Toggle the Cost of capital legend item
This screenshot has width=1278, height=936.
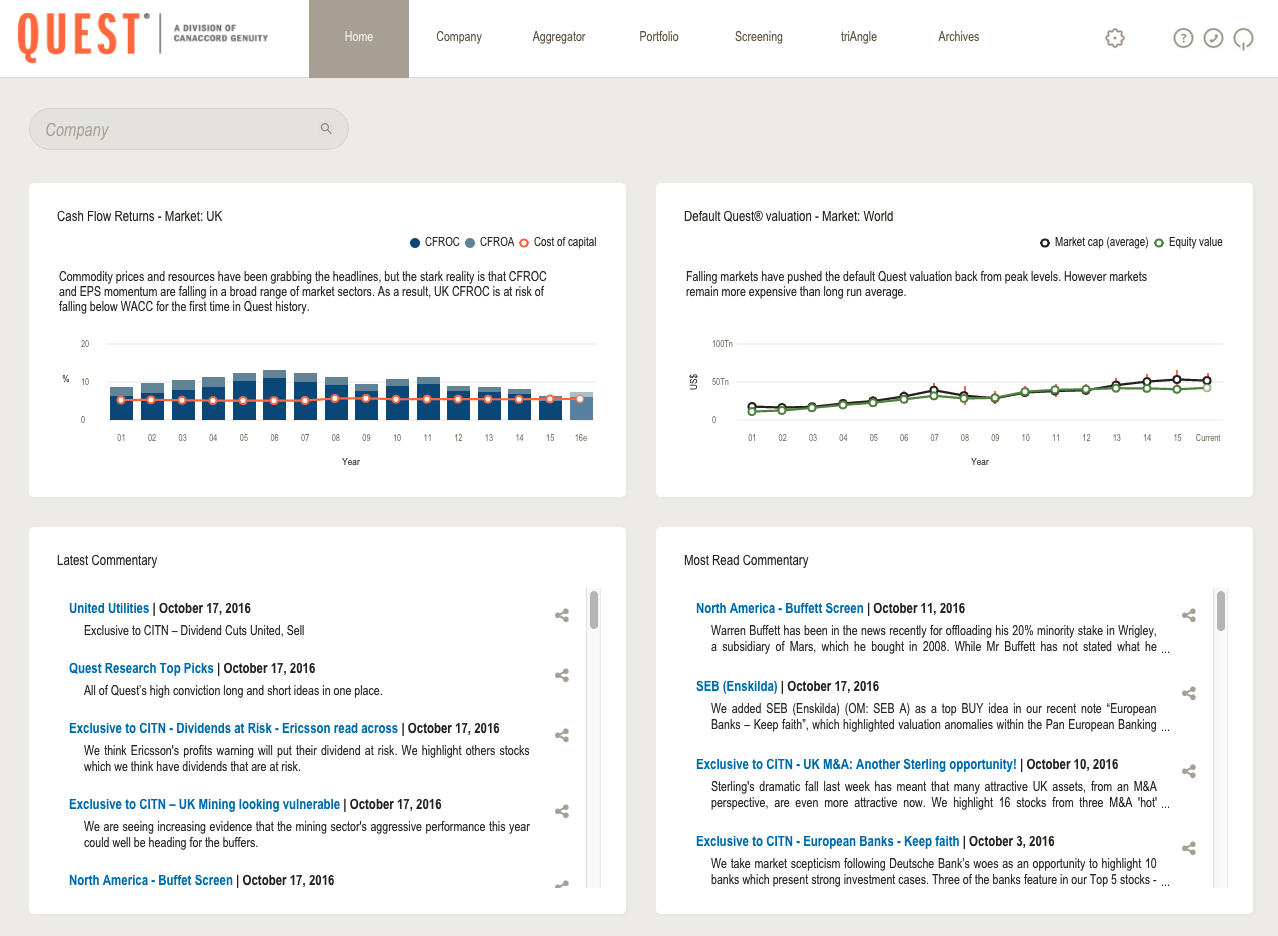tap(557, 242)
